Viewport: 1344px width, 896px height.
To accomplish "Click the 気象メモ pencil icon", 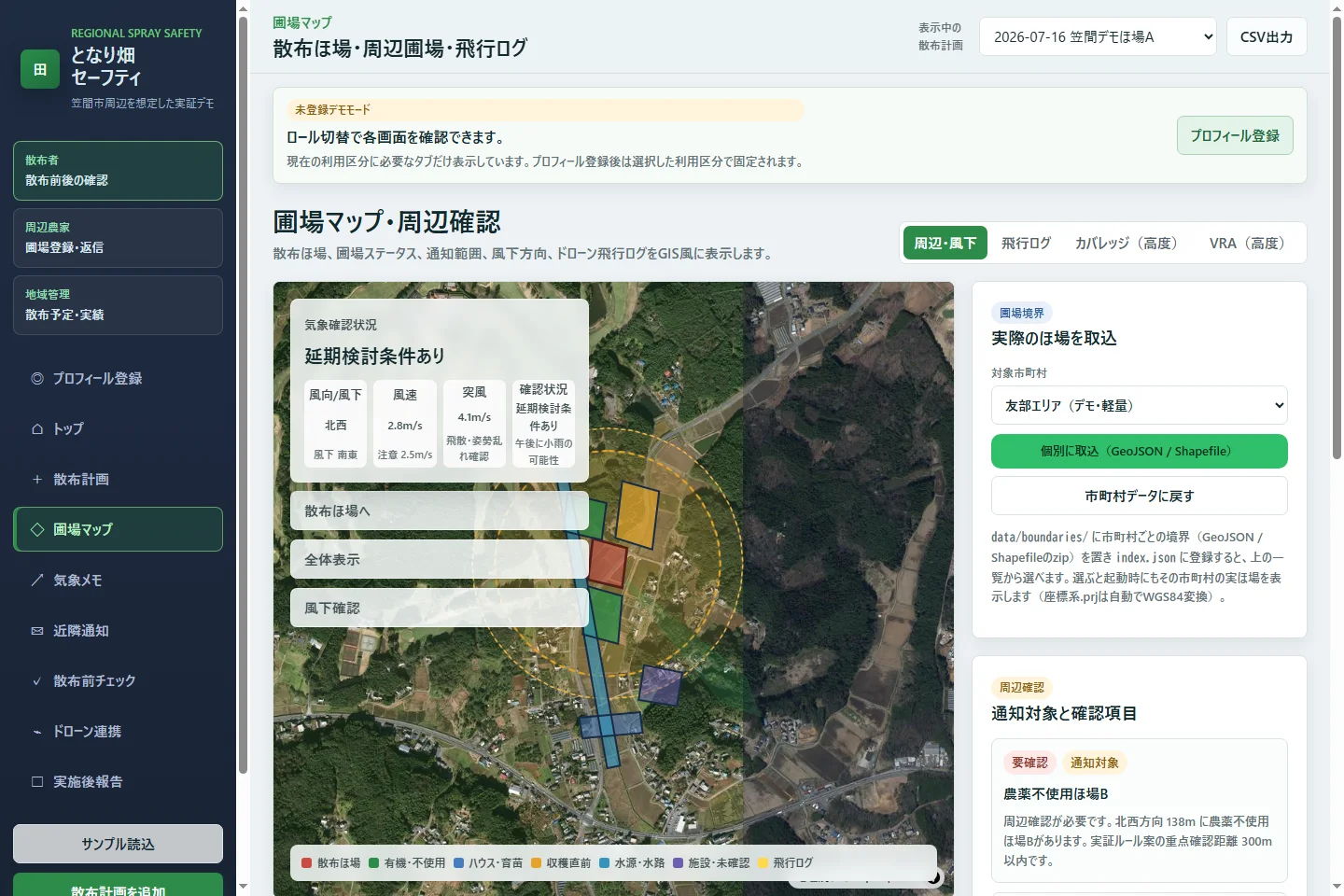I will pyautogui.click(x=37, y=580).
